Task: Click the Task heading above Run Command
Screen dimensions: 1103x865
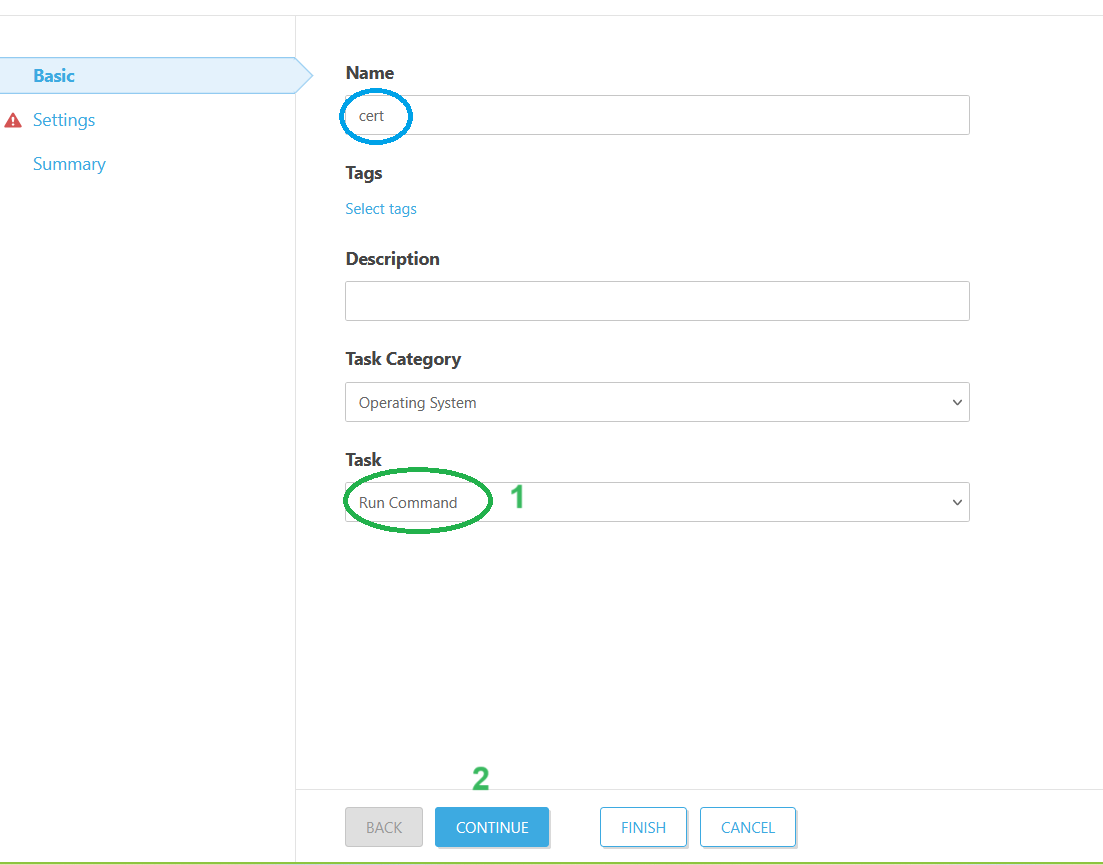Action: [x=363, y=459]
